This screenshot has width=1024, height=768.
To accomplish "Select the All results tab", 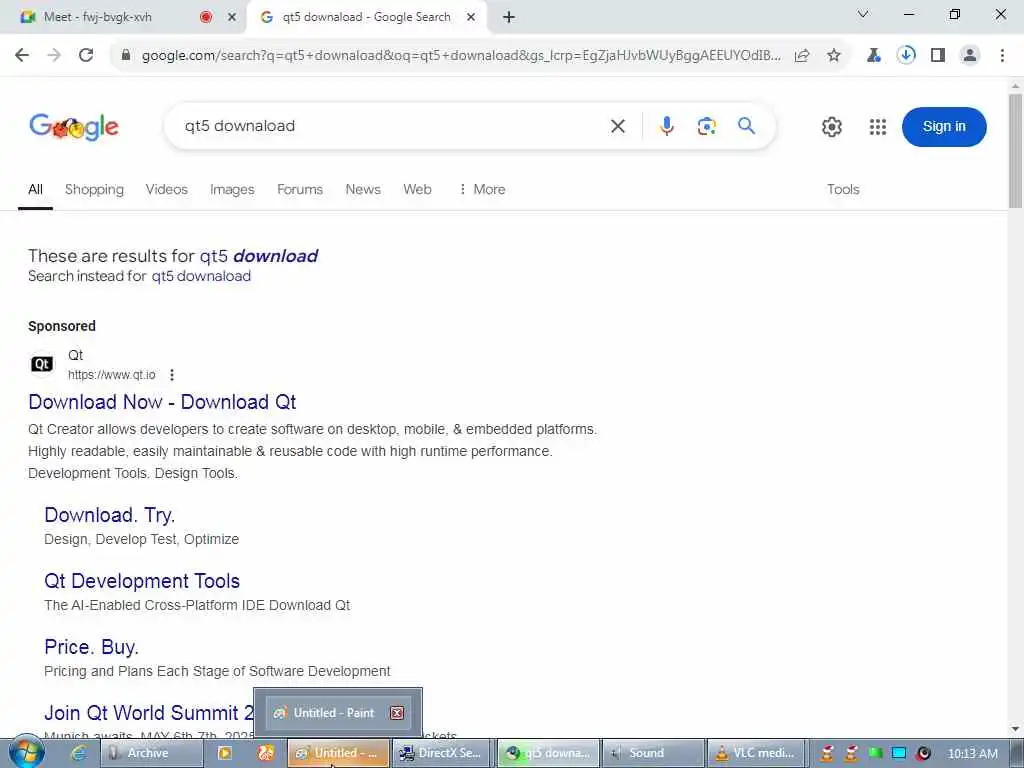I will point(35,189).
